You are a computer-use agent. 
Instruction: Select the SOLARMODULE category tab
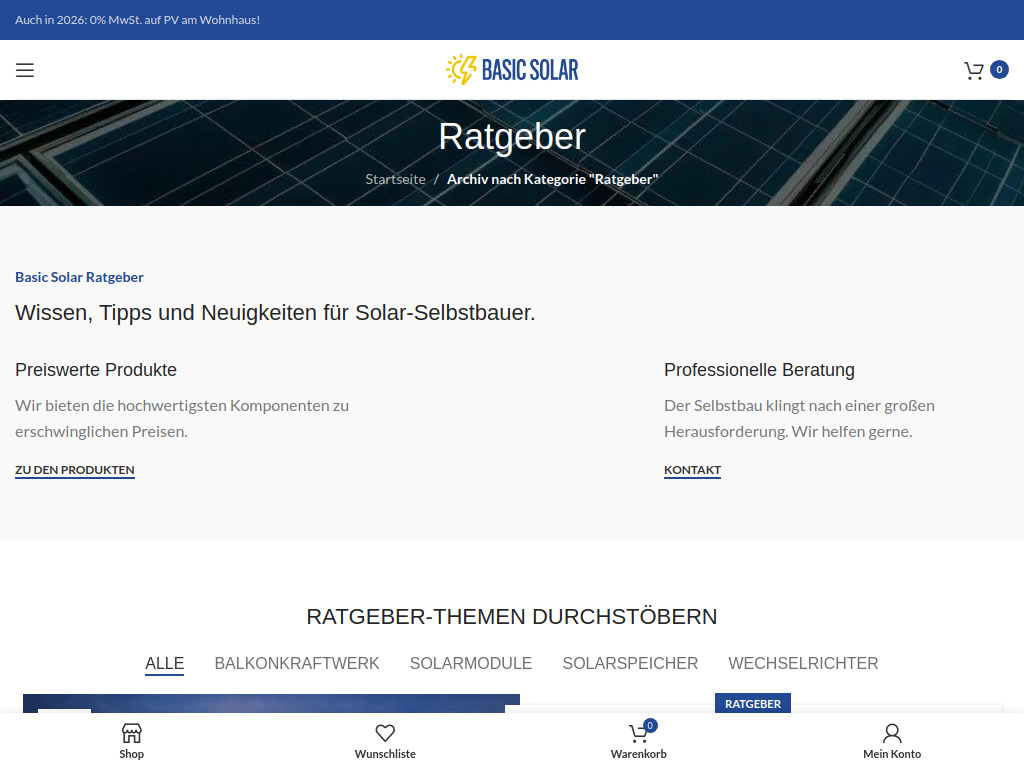point(470,663)
